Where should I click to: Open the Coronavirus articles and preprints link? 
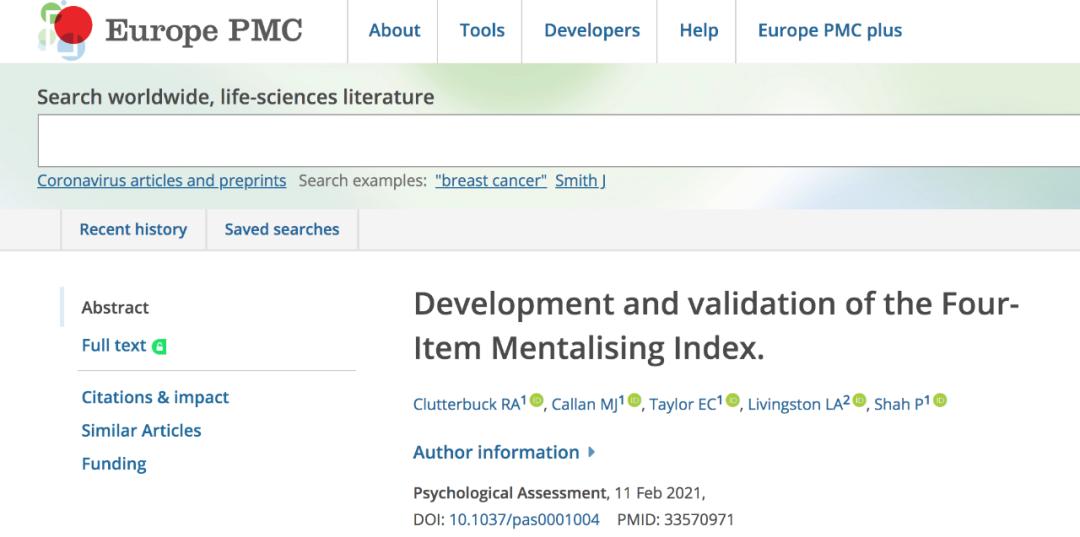click(x=161, y=181)
